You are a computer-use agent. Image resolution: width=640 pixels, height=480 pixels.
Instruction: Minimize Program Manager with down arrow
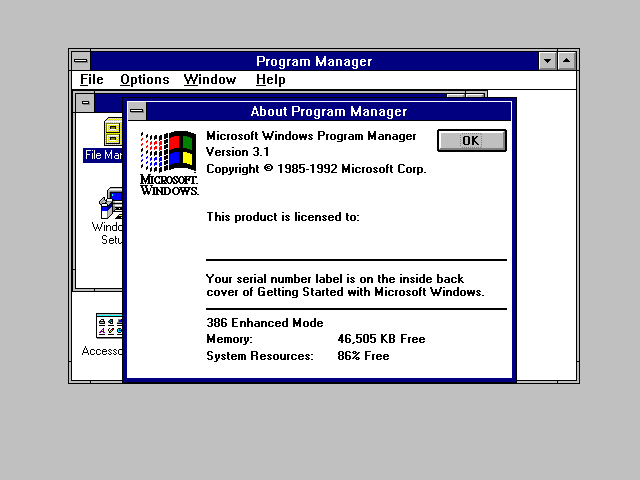point(547,61)
